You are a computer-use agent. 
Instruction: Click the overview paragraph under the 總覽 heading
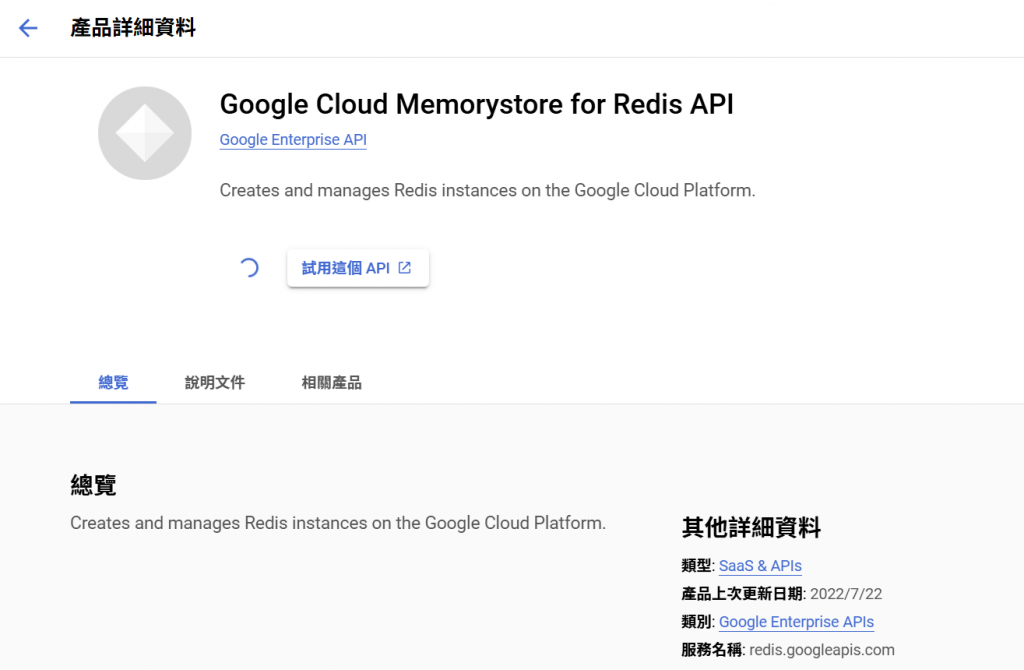[338, 523]
